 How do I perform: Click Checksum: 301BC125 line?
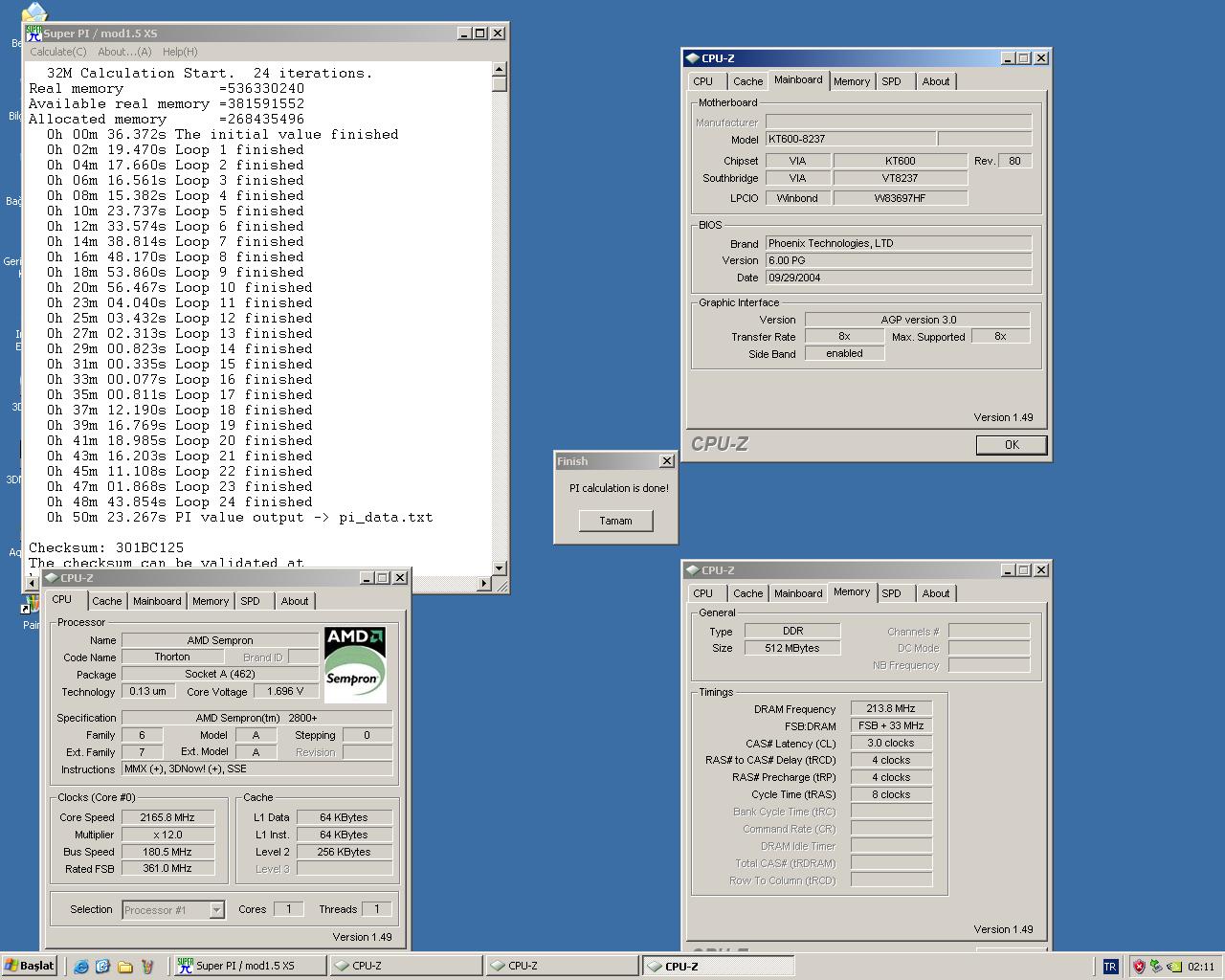click(106, 548)
